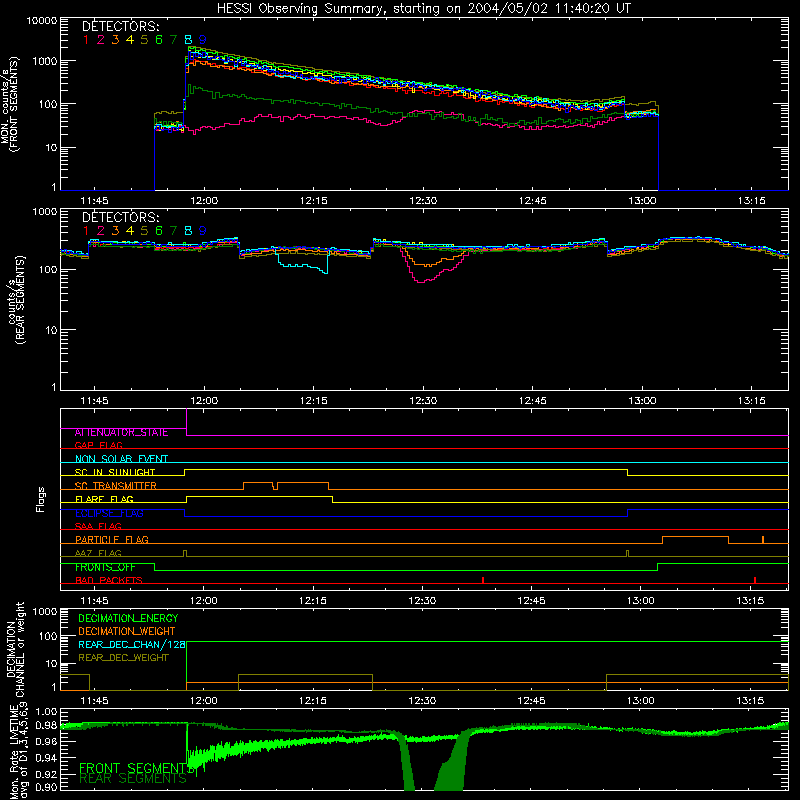Select the DETECTORS: heading in rear segments plot
Viewport: 800px width, 800px height.
coord(120,217)
